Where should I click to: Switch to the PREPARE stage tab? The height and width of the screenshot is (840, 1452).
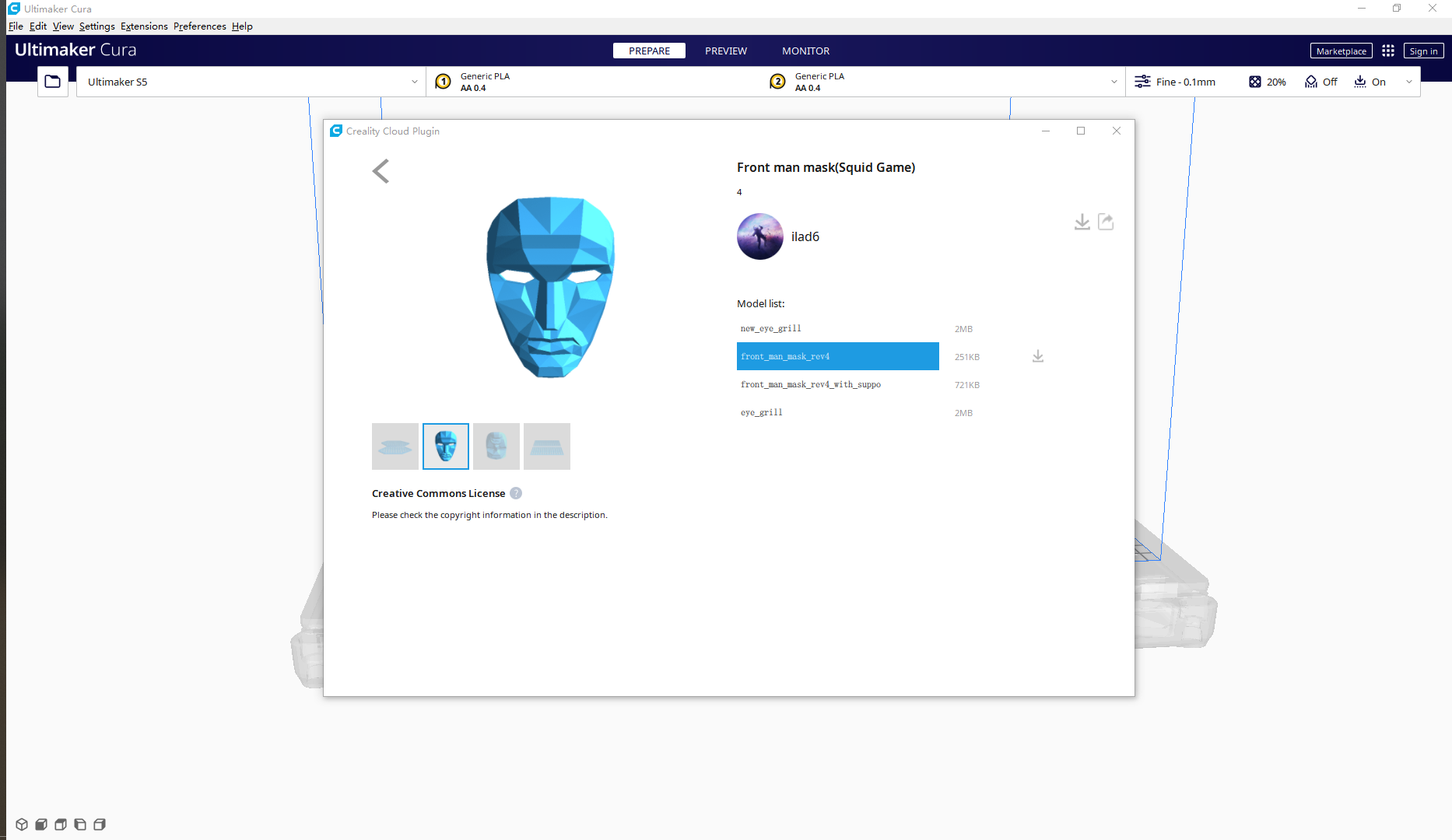pyautogui.click(x=649, y=51)
